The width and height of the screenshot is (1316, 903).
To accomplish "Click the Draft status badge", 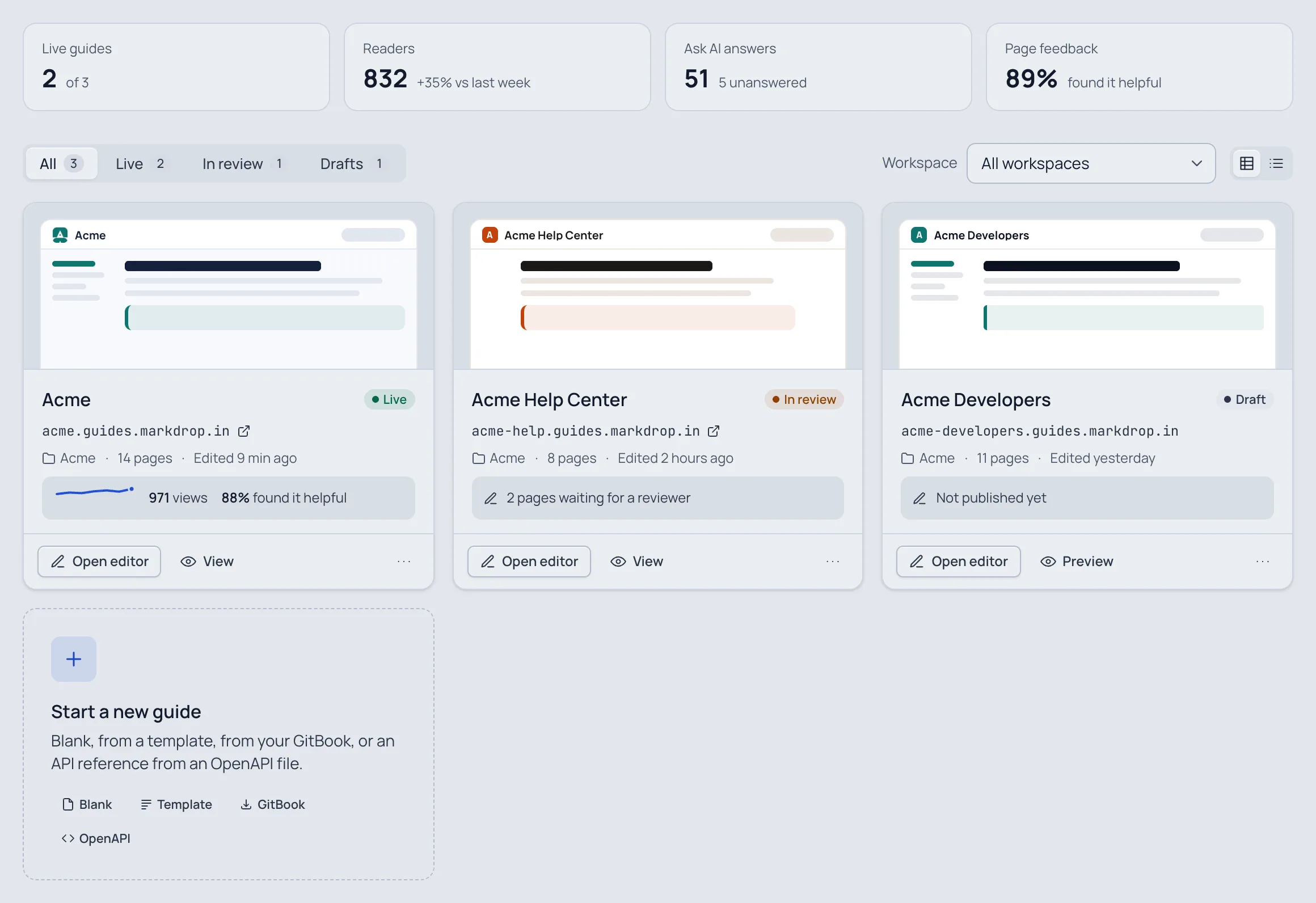I will coord(1245,399).
